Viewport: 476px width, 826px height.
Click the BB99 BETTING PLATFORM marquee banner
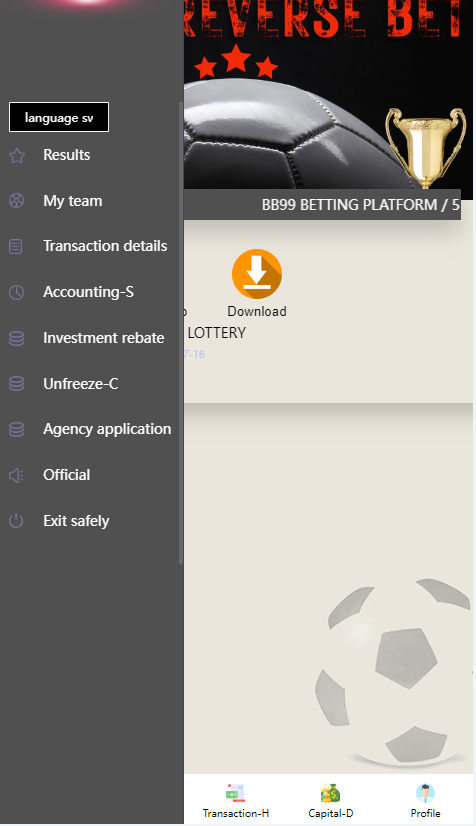click(x=322, y=204)
